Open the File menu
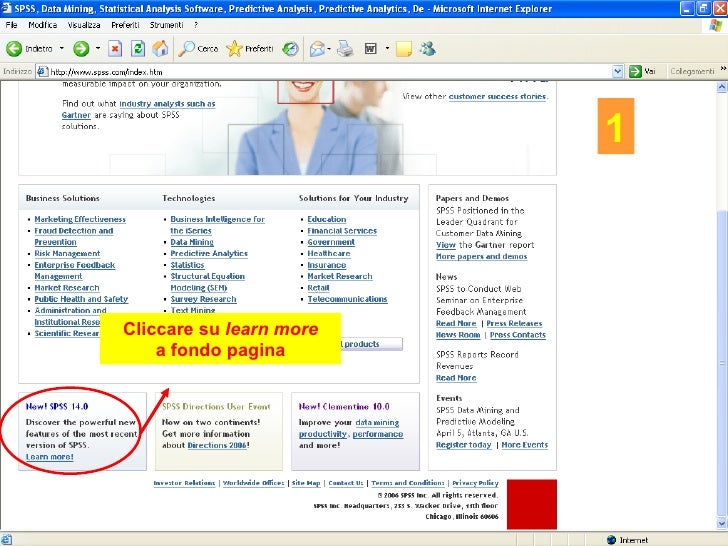Screen dimensions: 728x546 tap(11, 25)
